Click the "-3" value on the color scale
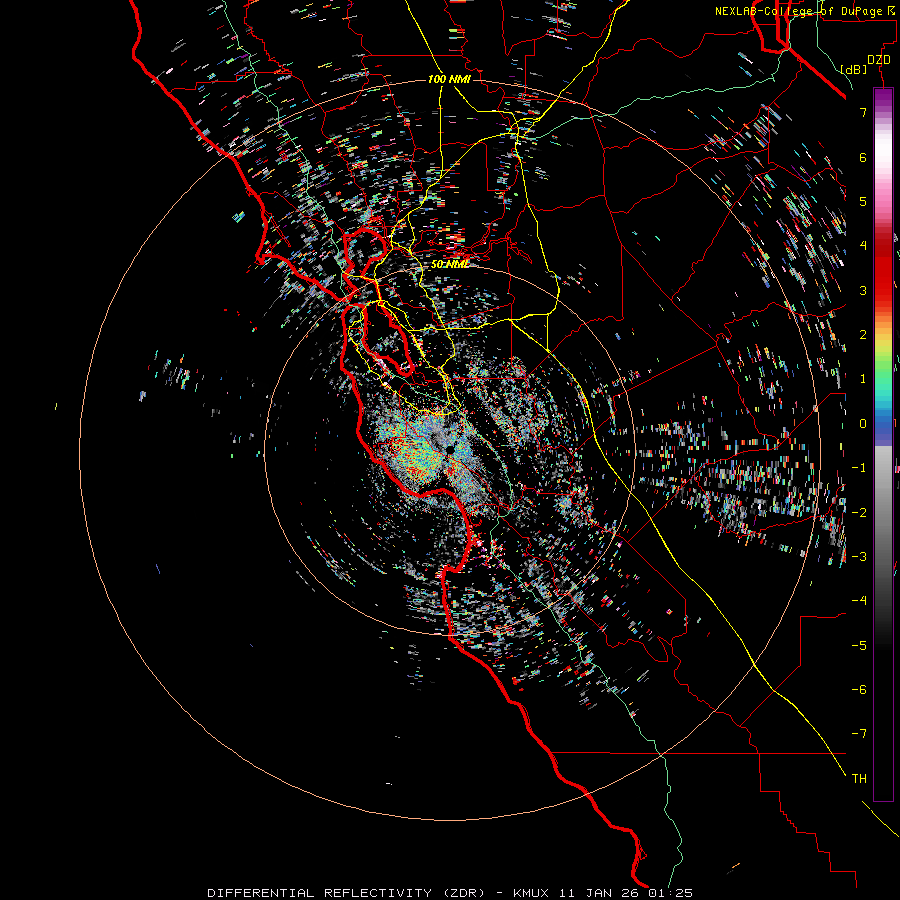This screenshot has height=900, width=900. pyautogui.click(x=859, y=557)
